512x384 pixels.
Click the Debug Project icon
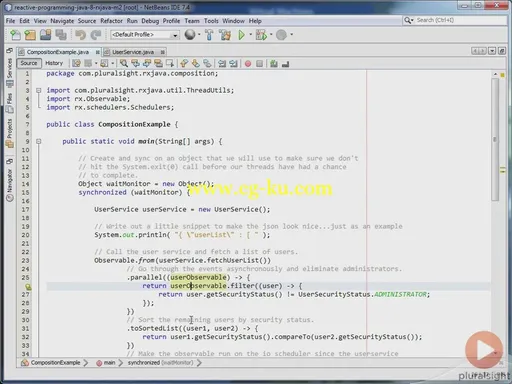click(x=261, y=34)
